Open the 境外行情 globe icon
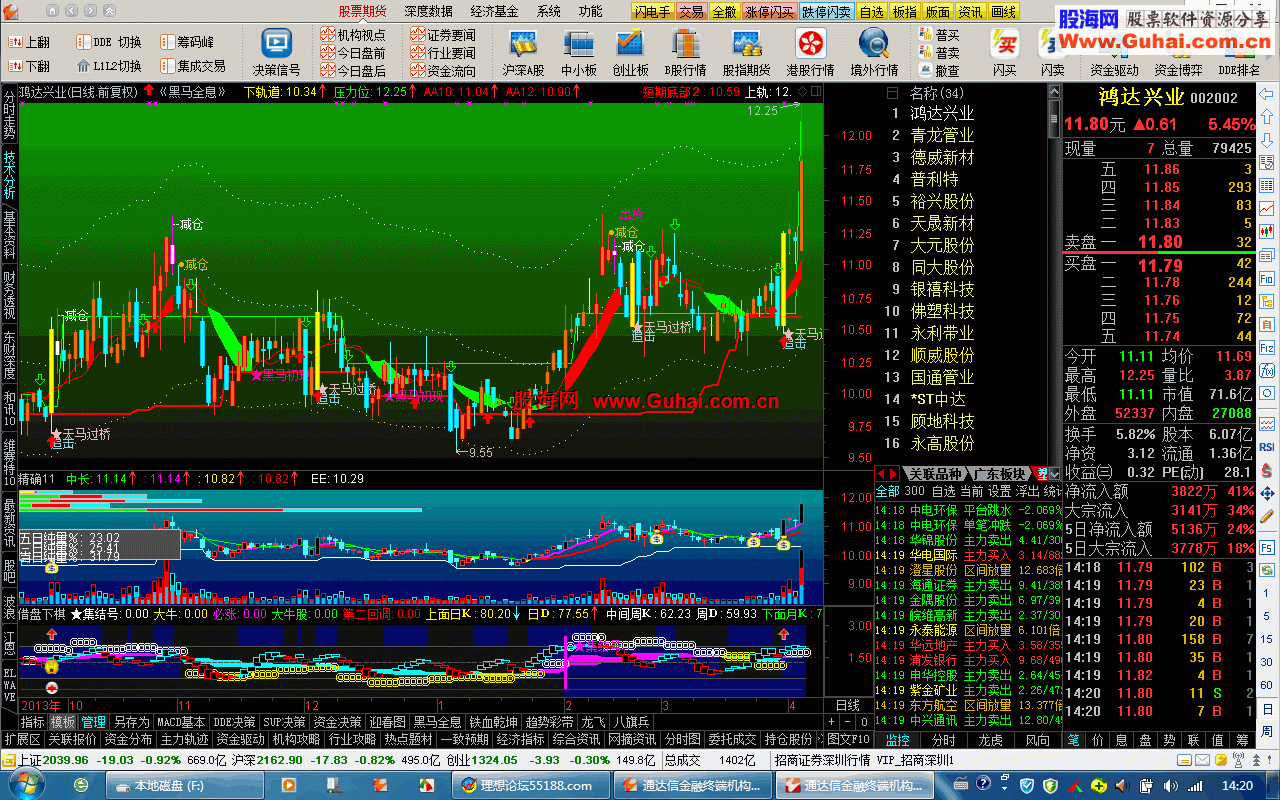Viewport: 1280px width, 800px height. pyautogui.click(x=874, y=52)
